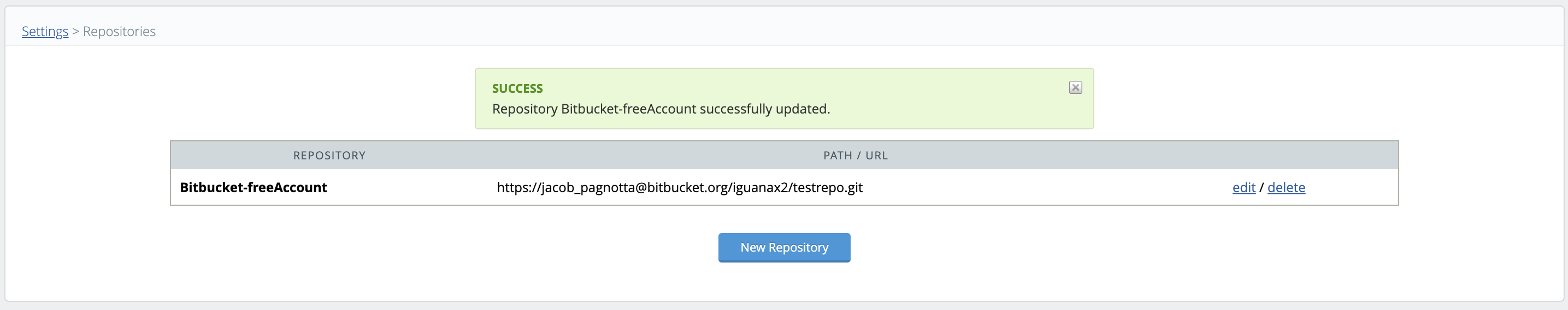This screenshot has height=310, width=1568.
Task: Delete the Bitbucket-freeAccount repository
Action: (x=1286, y=187)
